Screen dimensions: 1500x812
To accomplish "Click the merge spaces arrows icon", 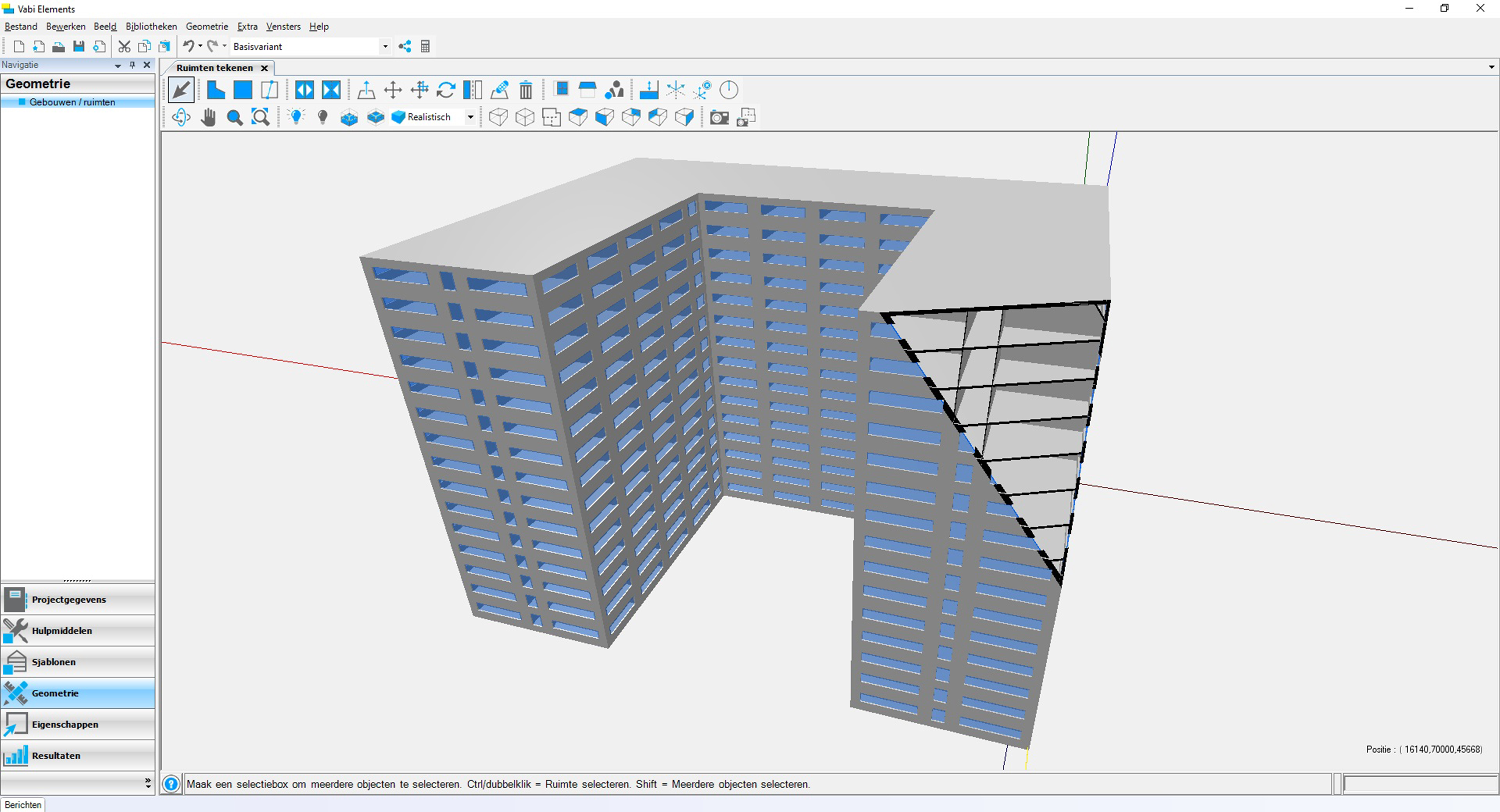I will 304,90.
